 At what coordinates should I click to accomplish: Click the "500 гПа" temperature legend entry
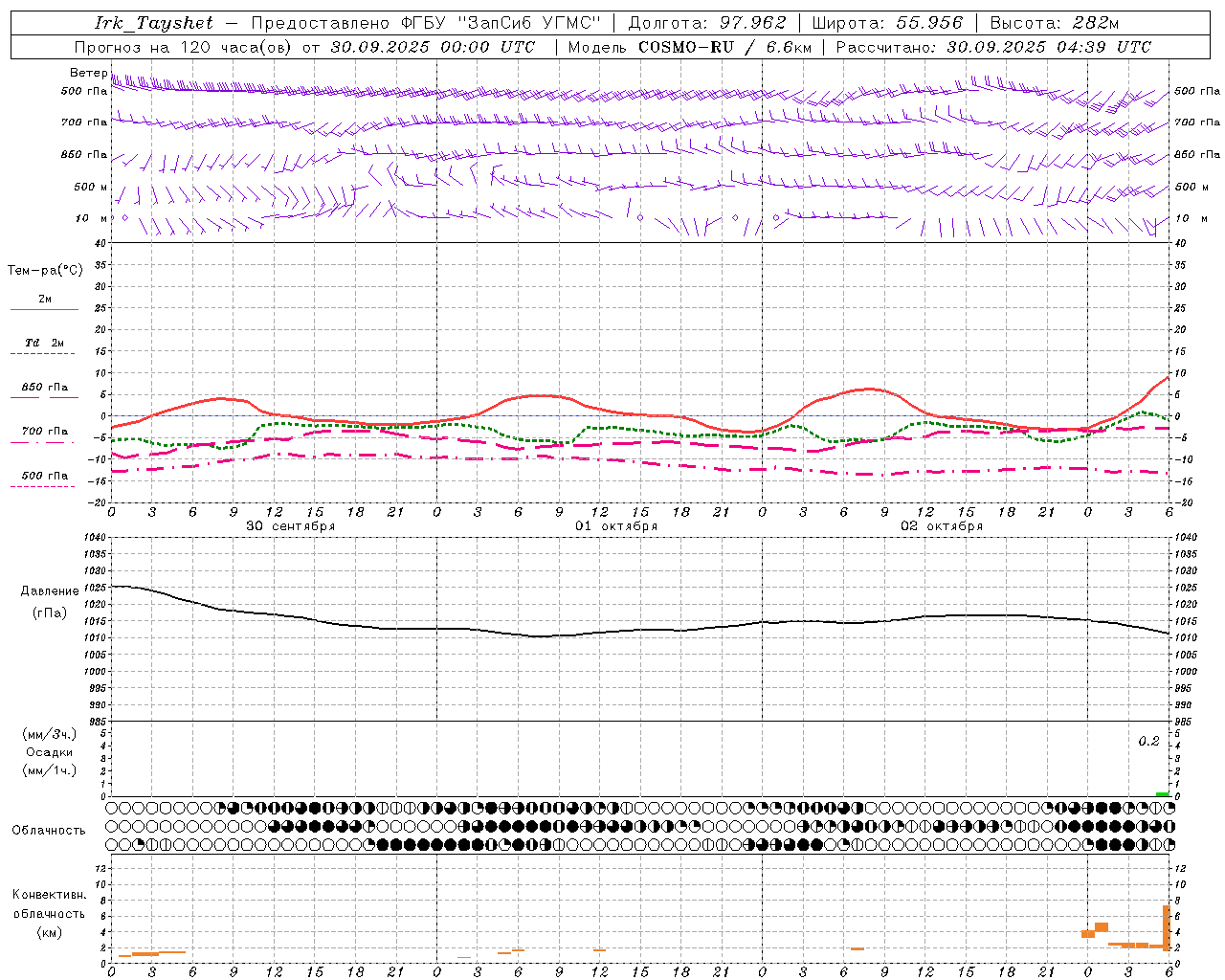pyautogui.click(x=45, y=476)
